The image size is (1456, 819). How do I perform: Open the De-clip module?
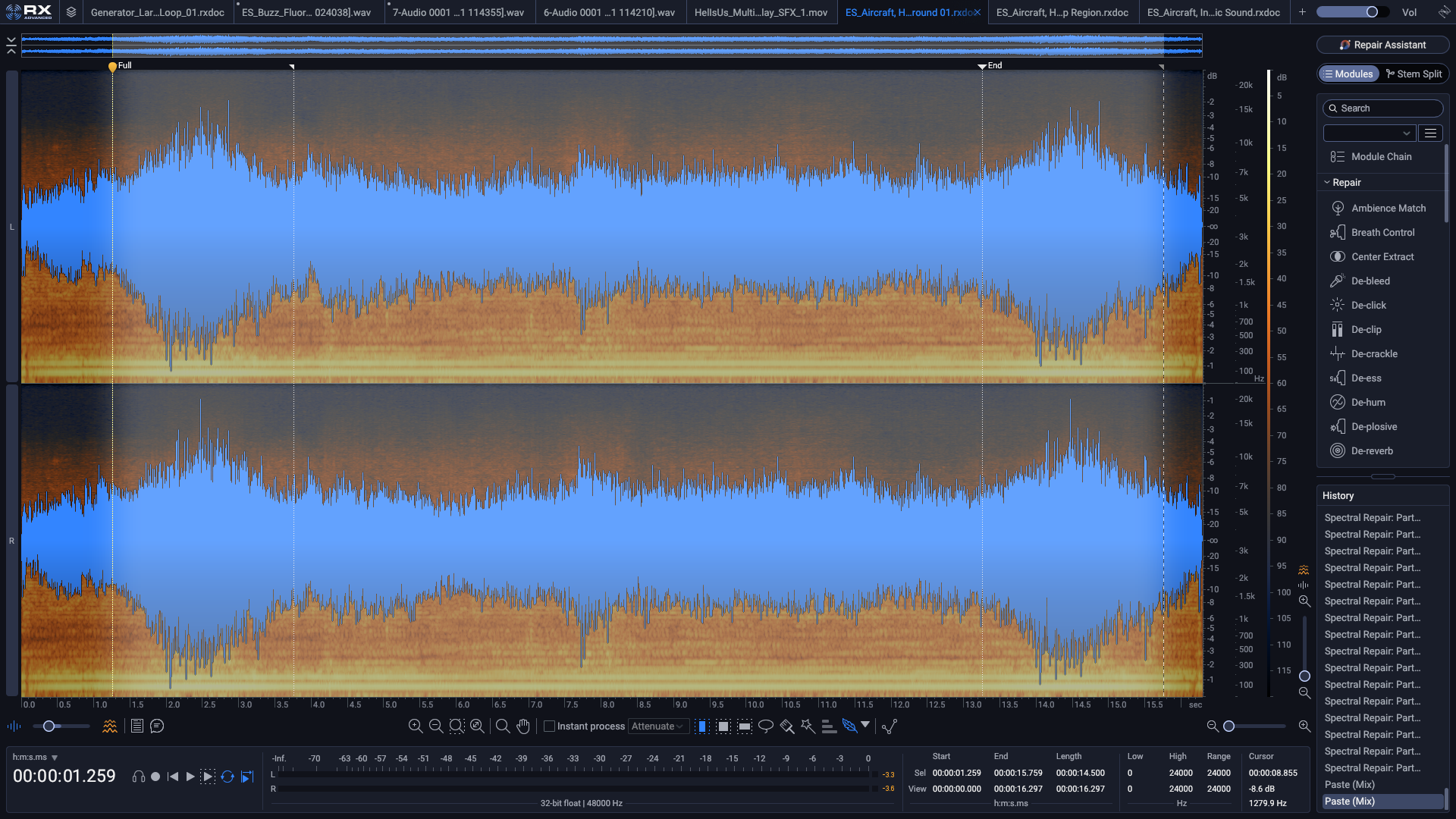coord(1382,329)
